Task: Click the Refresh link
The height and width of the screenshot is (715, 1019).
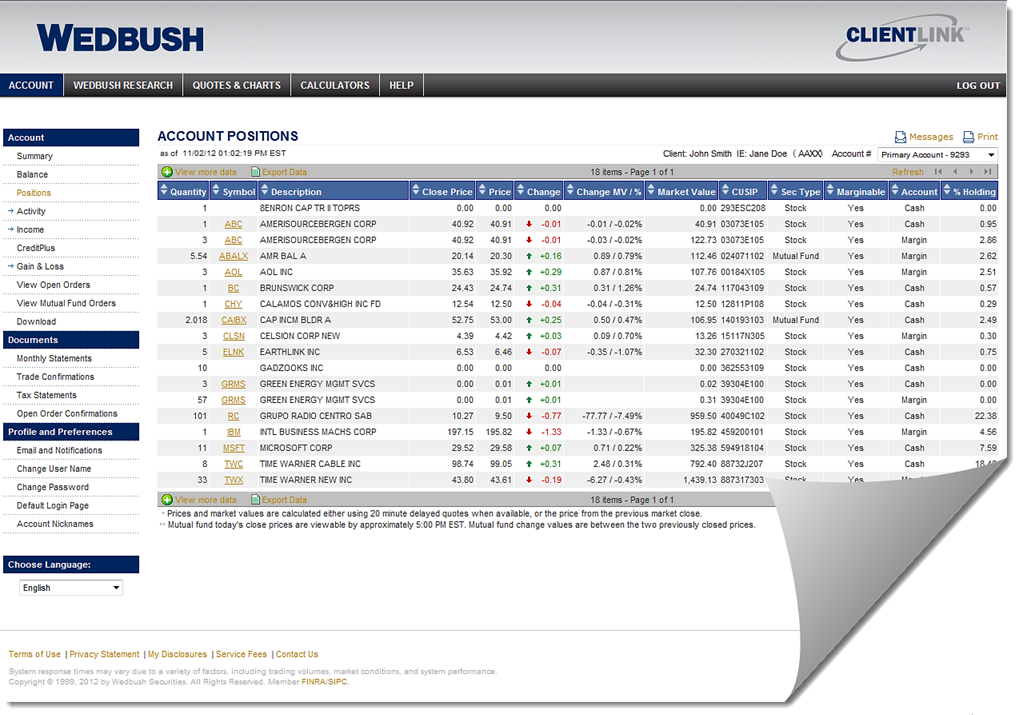Action: pos(907,172)
